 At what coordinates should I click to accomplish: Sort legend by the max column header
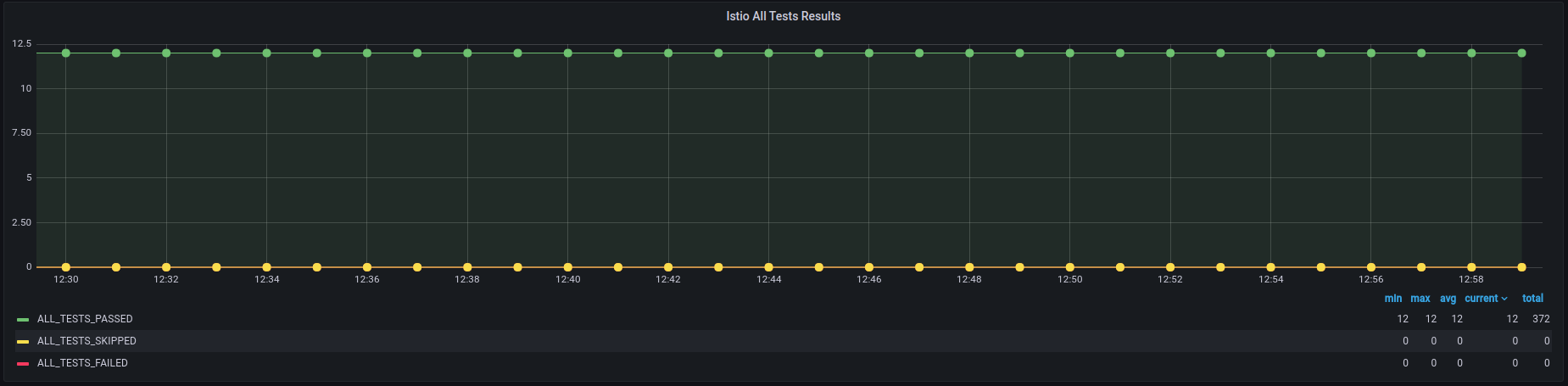[x=1420, y=299]
